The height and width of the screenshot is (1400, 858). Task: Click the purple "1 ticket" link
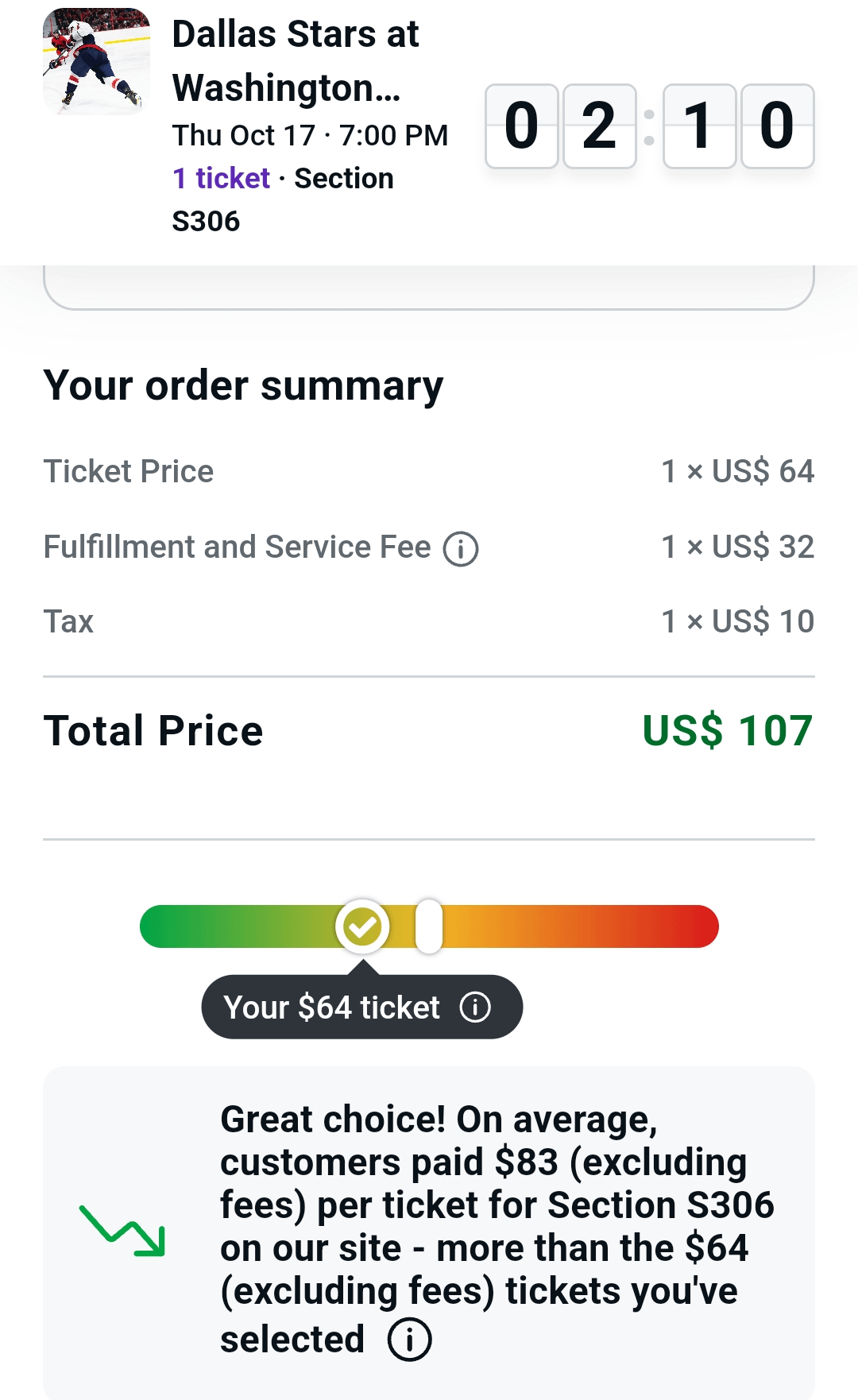point(222,179)
